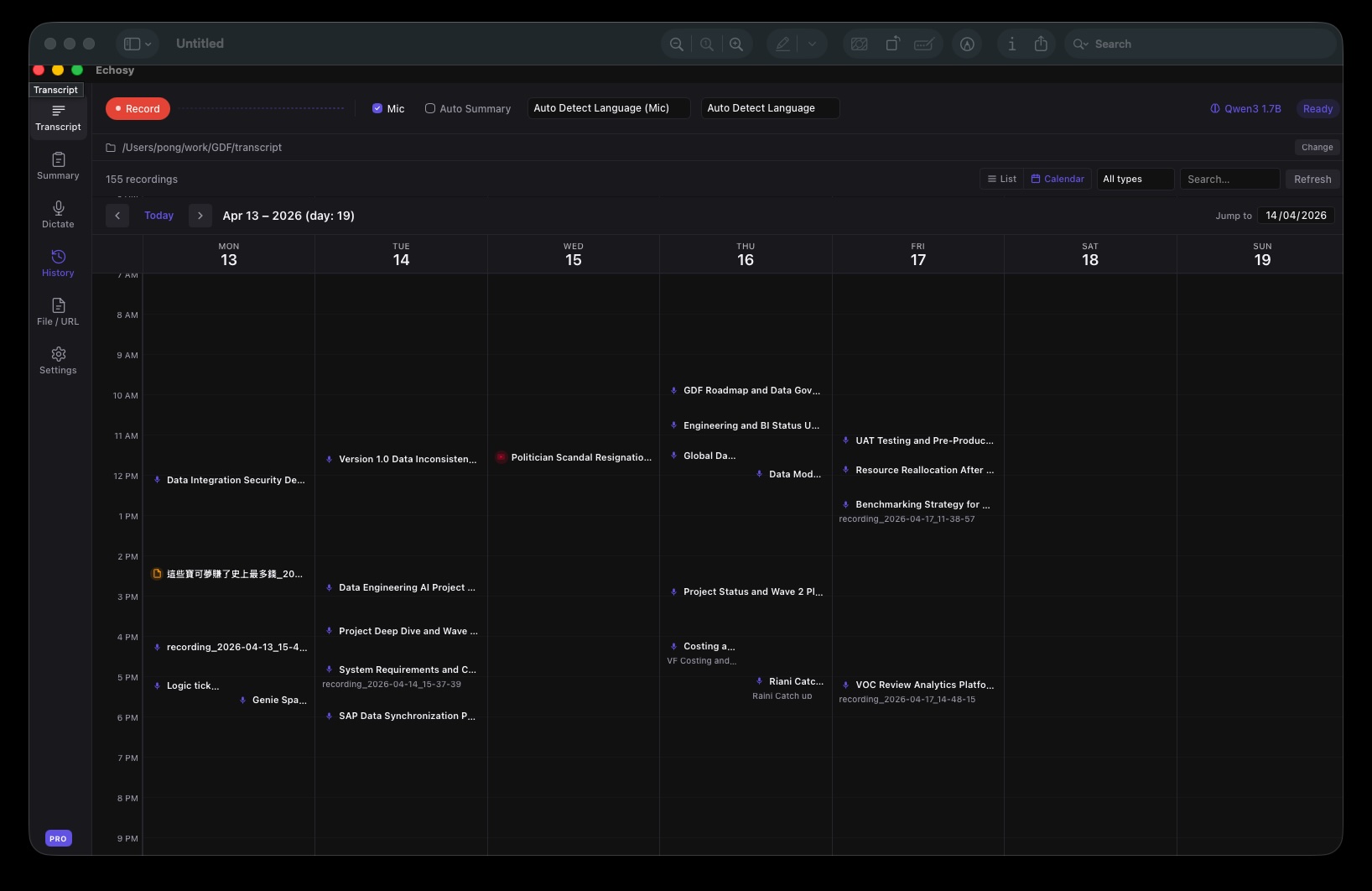Switch to Calendar view
This screenshot has width=1372, height=891.
tap(1058, 179)
